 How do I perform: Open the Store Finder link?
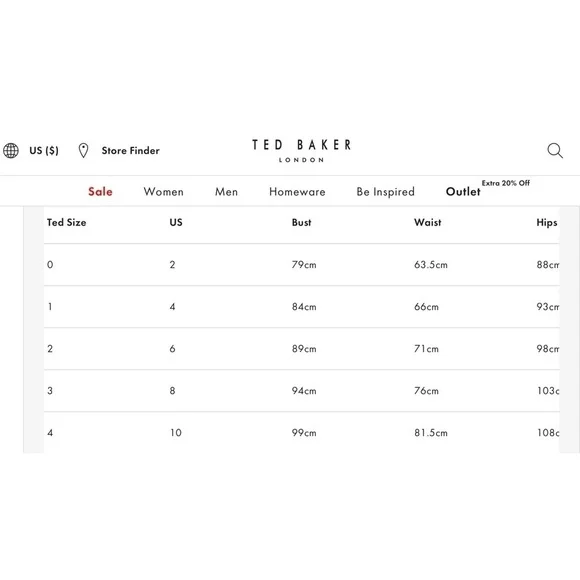pyautogui.click(x=131, y=151)
